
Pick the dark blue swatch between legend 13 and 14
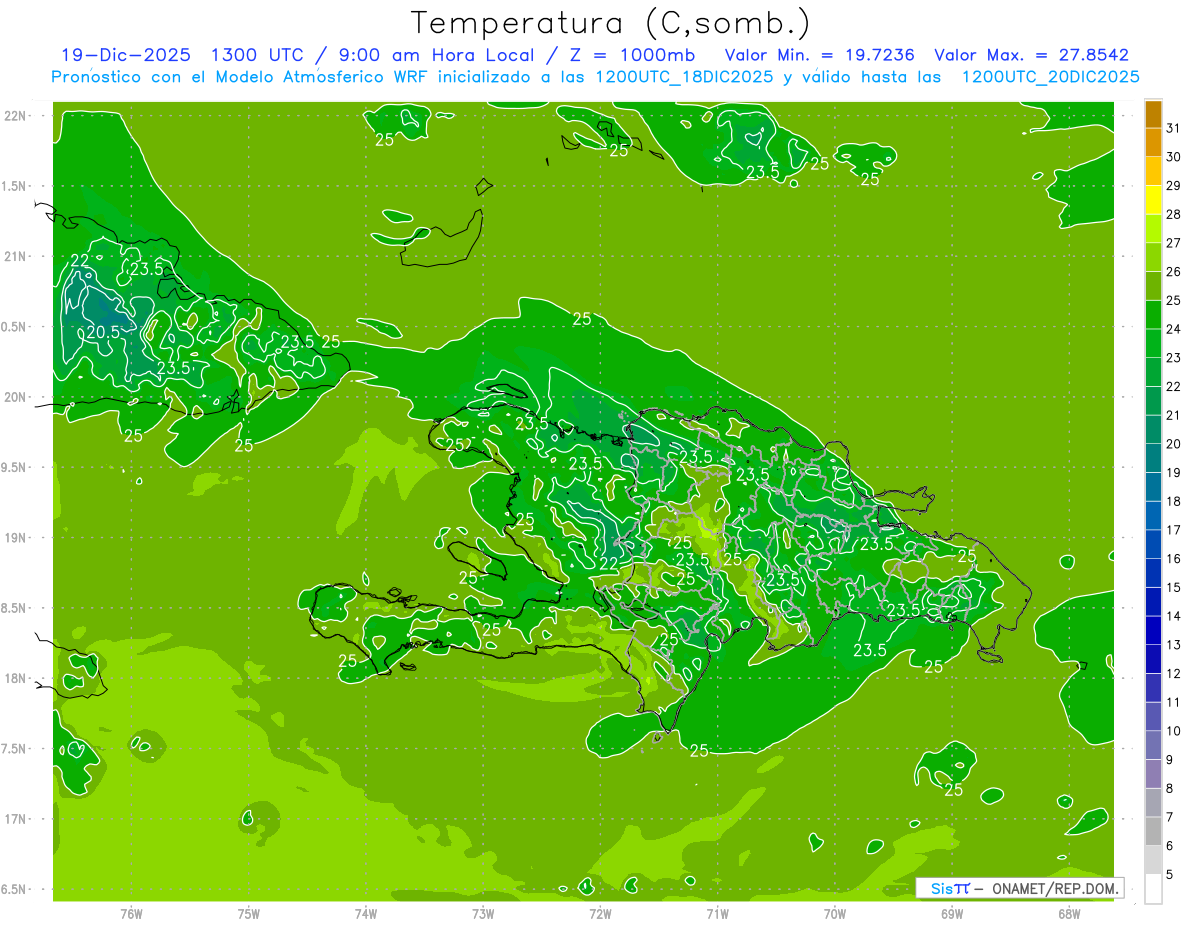coord(1153,631)
